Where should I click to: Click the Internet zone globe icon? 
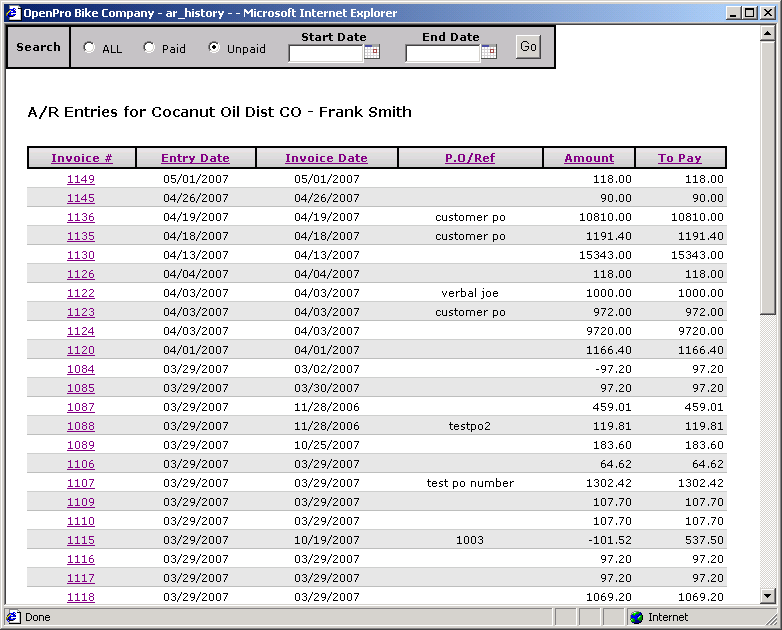[636, 617]
